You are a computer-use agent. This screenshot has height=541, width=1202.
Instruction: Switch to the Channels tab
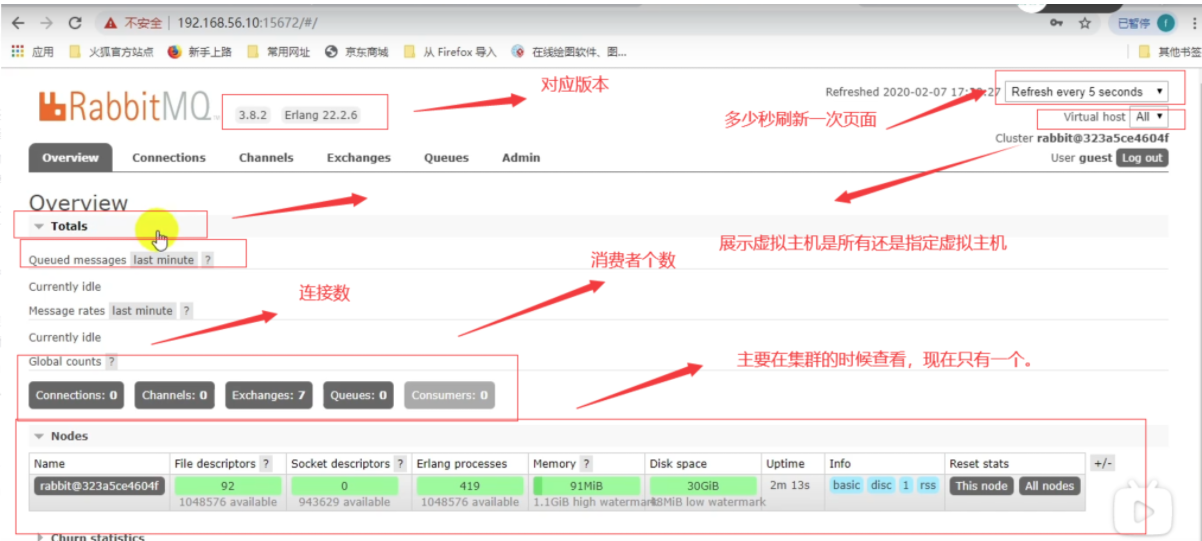[266, 157]
